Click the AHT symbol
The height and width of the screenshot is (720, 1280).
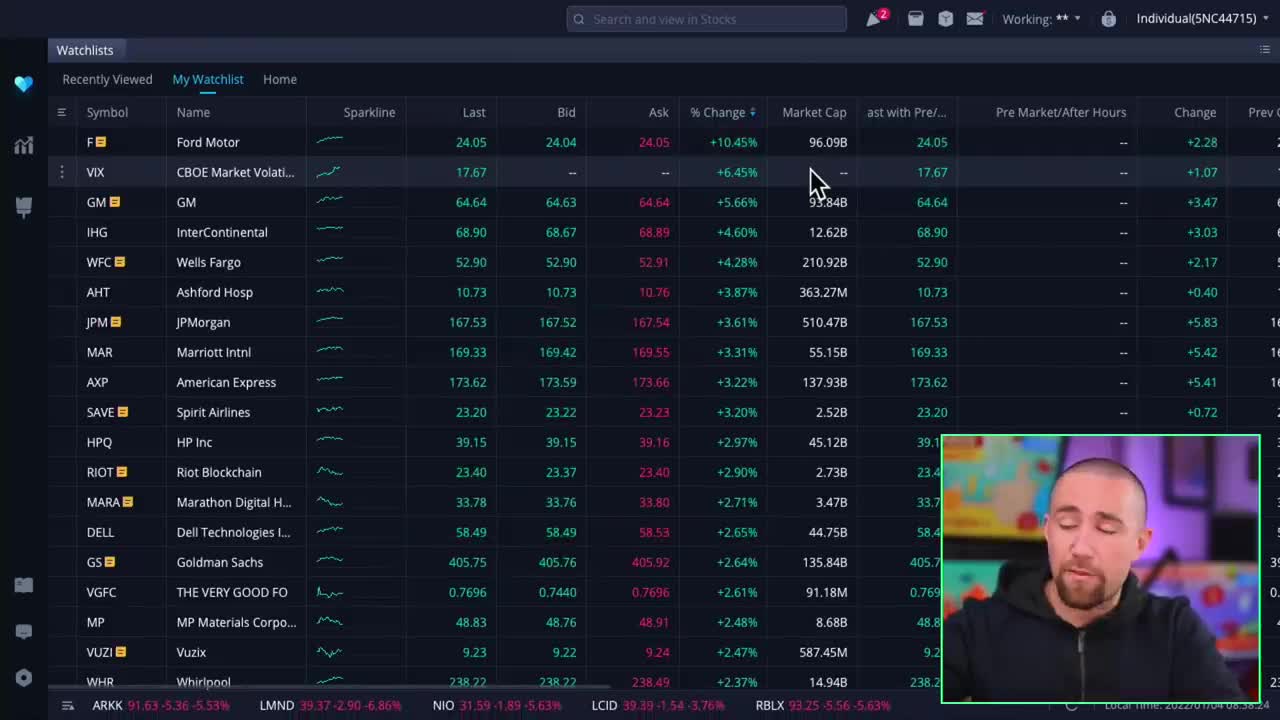[x=98, y=292]
